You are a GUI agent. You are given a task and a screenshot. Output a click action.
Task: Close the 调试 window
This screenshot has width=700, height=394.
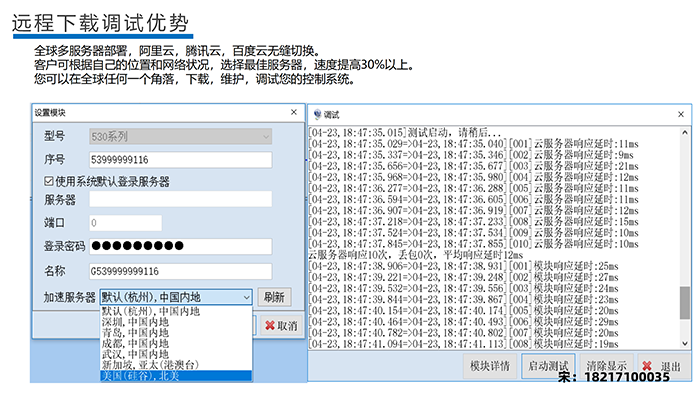(681, 114)
